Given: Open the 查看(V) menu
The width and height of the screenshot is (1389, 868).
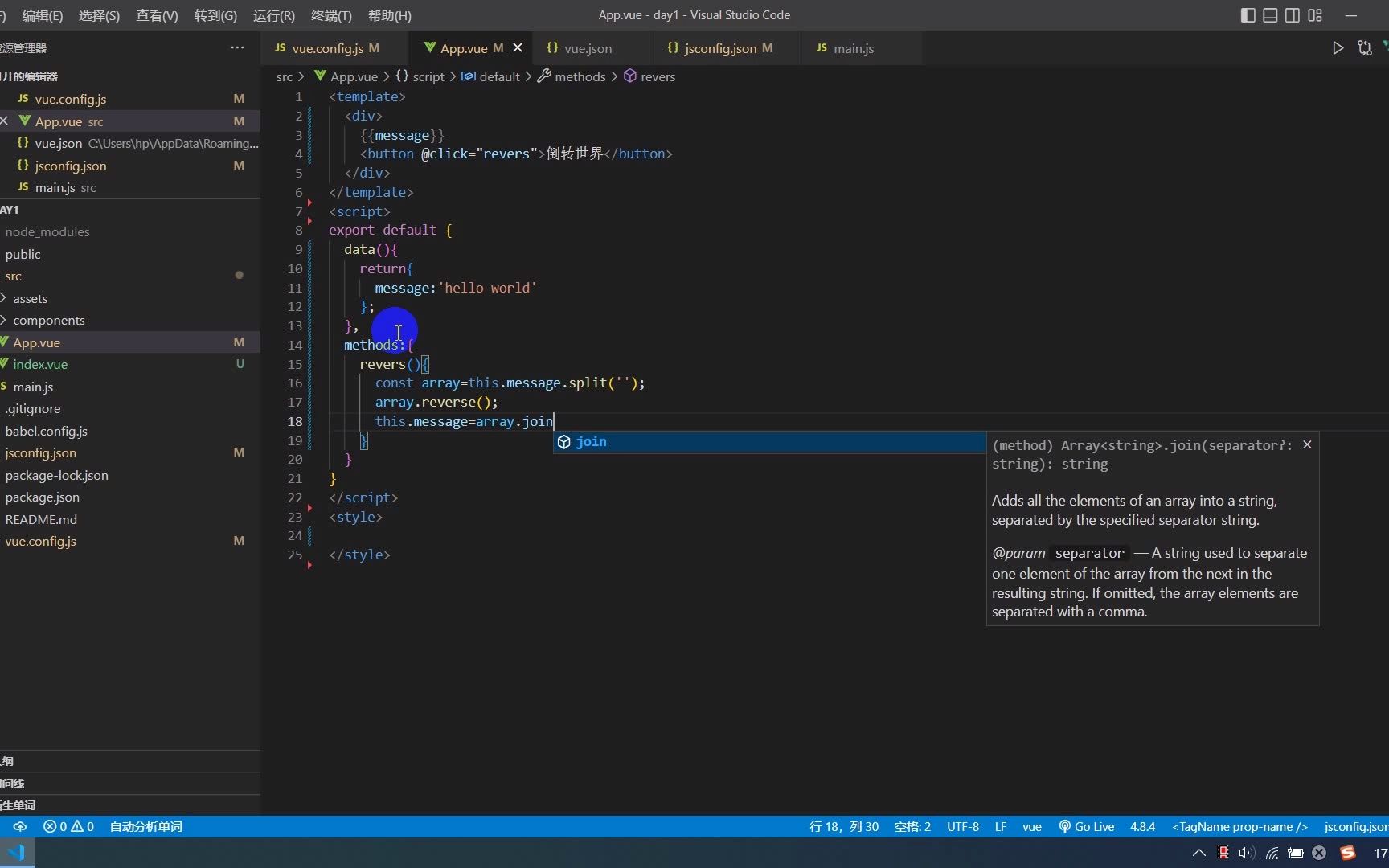Looking at the screenshot, I should point(157,15).
